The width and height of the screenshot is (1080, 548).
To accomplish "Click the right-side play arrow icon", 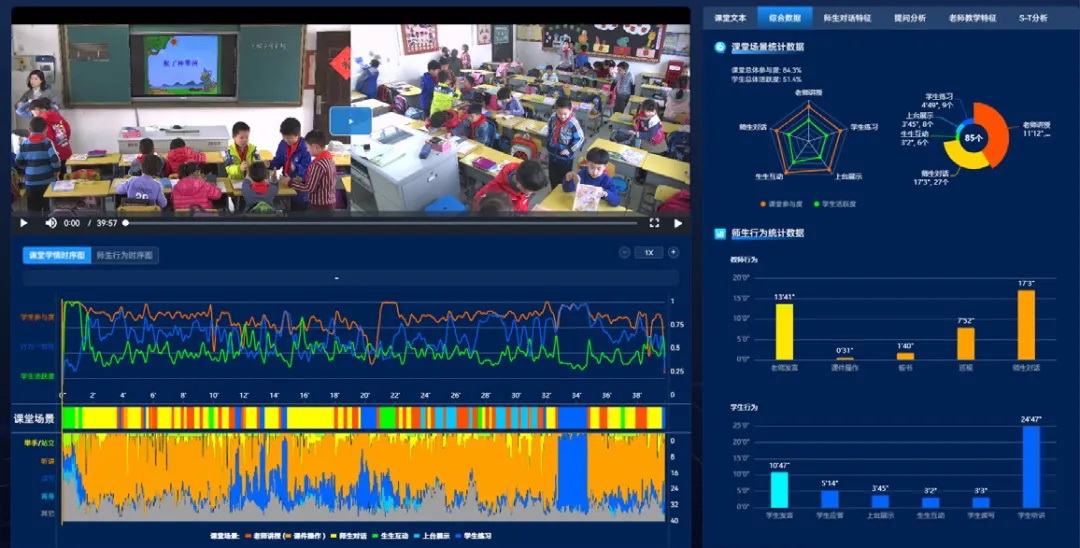I will click(677, 223).
